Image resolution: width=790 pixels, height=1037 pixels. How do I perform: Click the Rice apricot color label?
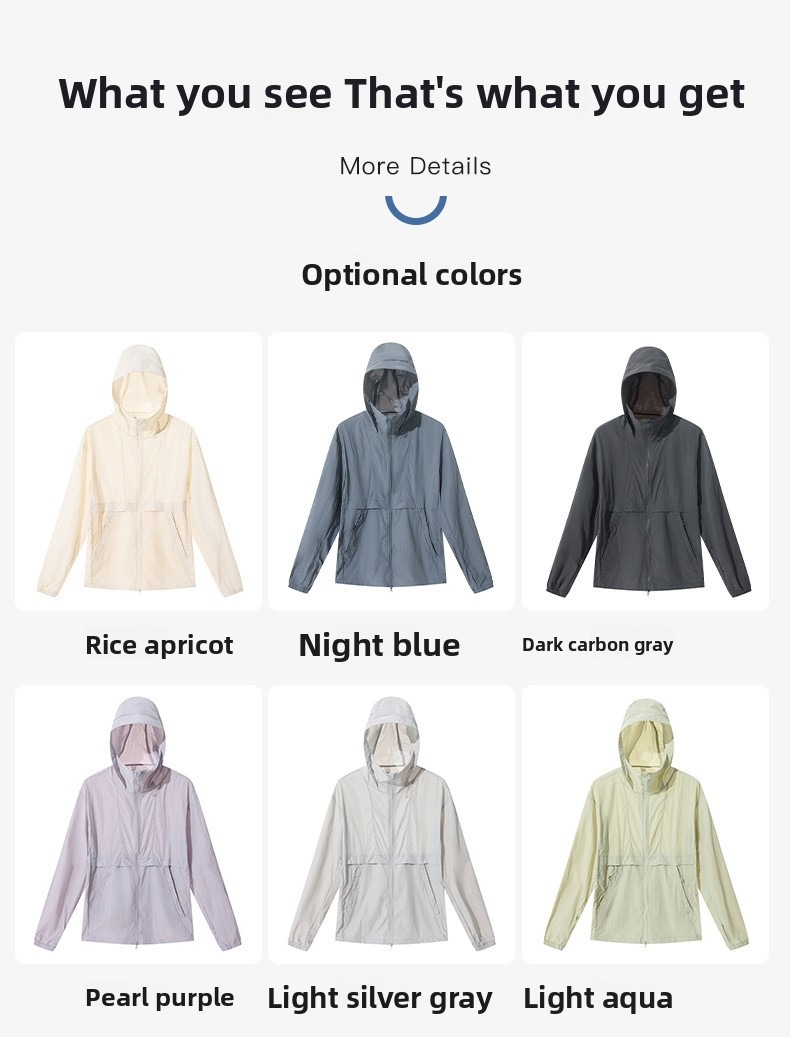tap(159, 645)
